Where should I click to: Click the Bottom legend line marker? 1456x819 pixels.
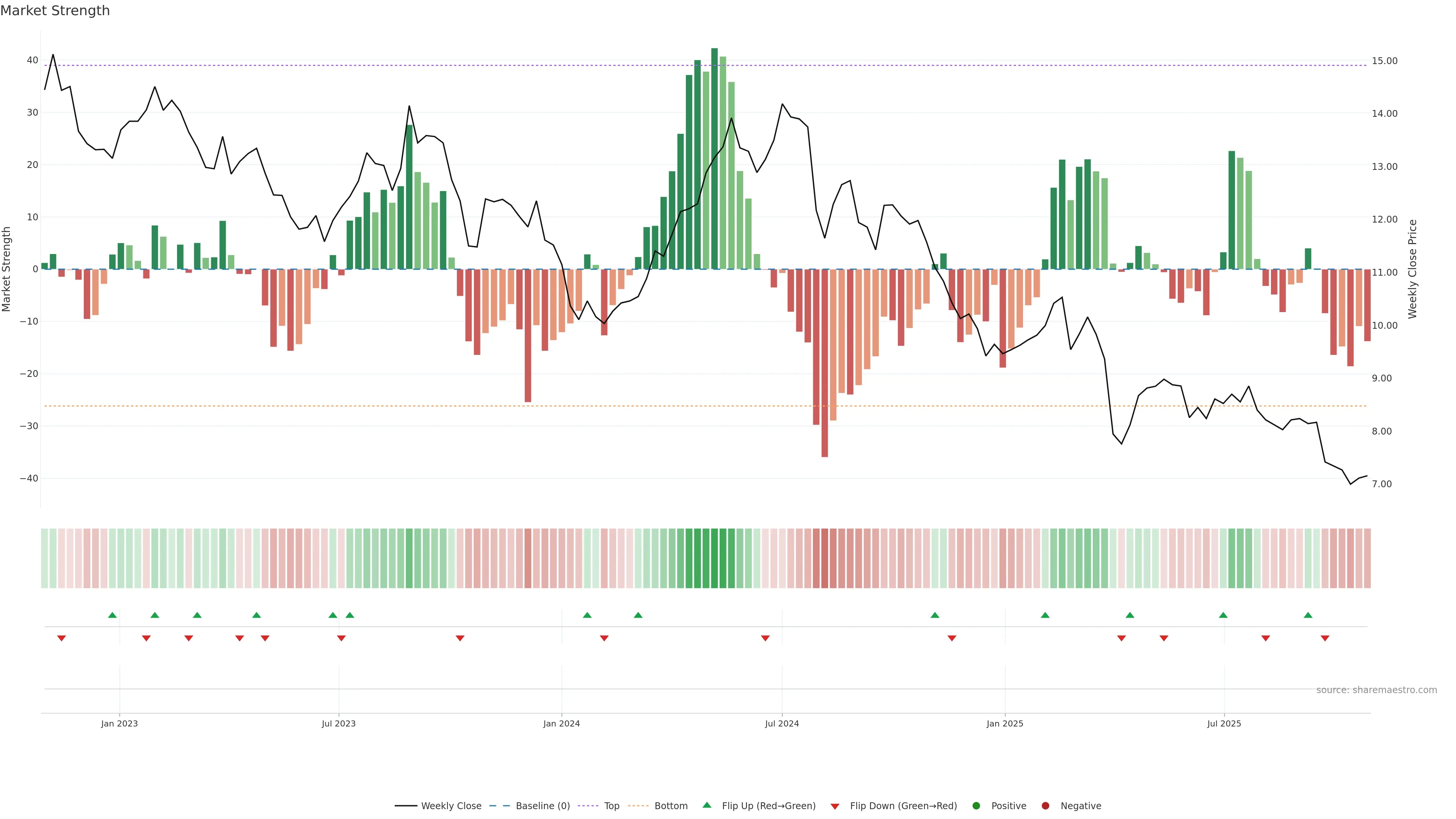click(638, 806)
